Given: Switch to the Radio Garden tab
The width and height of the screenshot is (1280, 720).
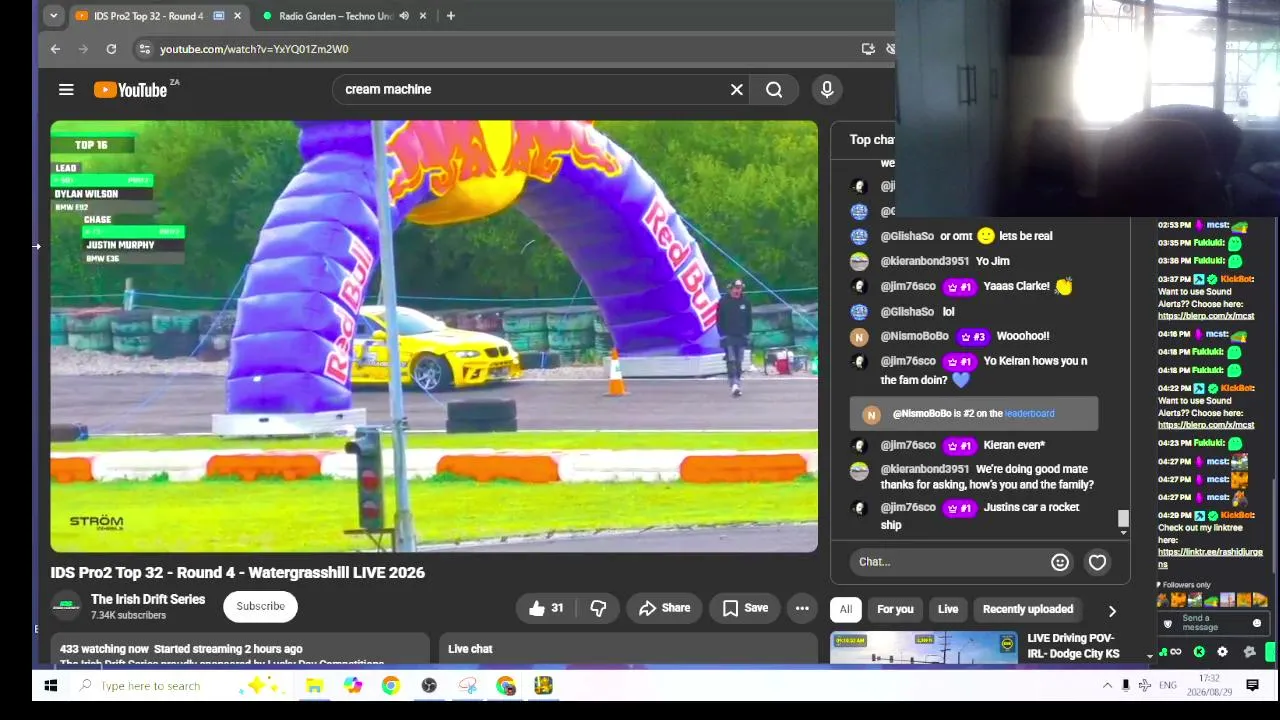Looking at the screenshot, I should (x=335, y=16).
